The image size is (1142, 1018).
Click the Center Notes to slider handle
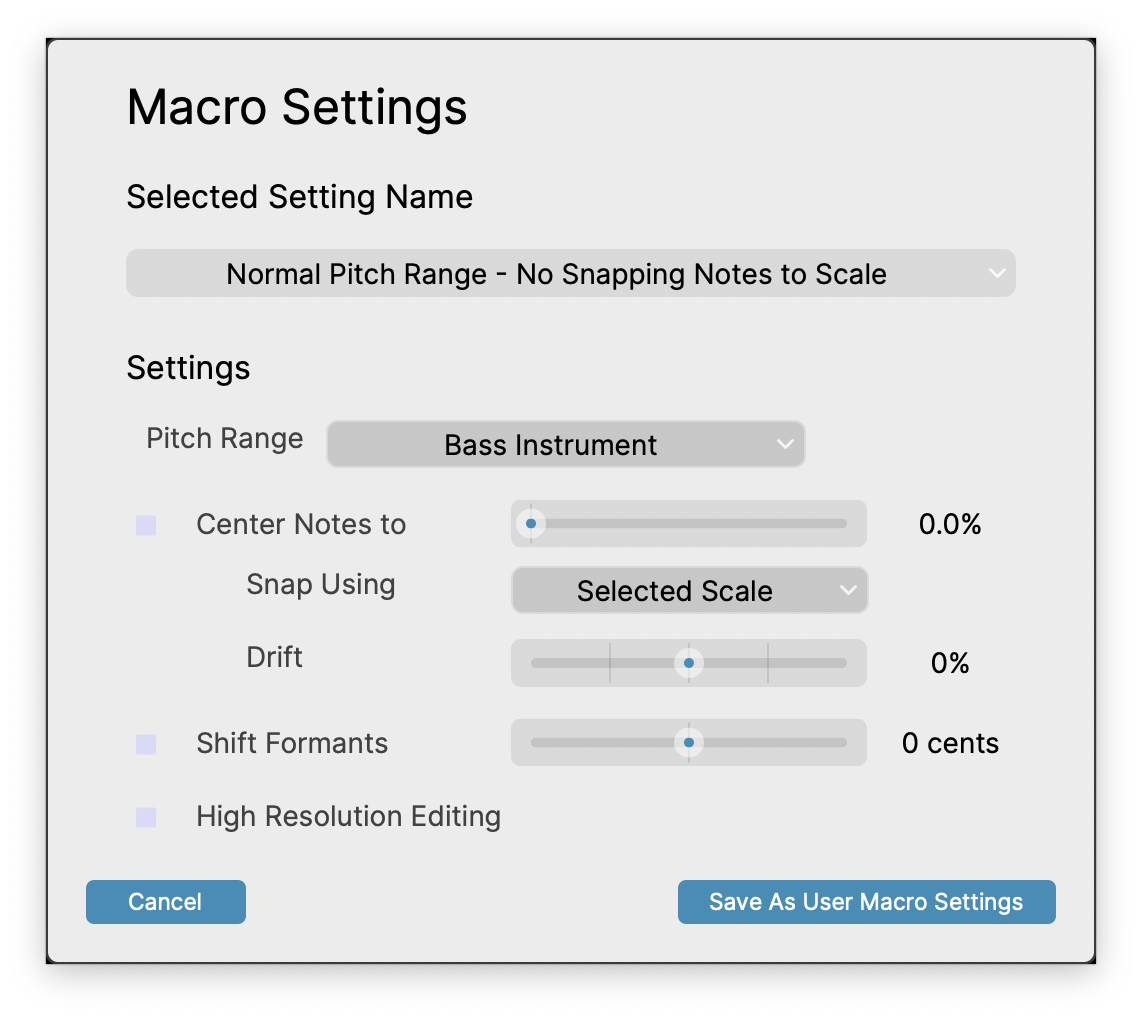tap(532, 523)
